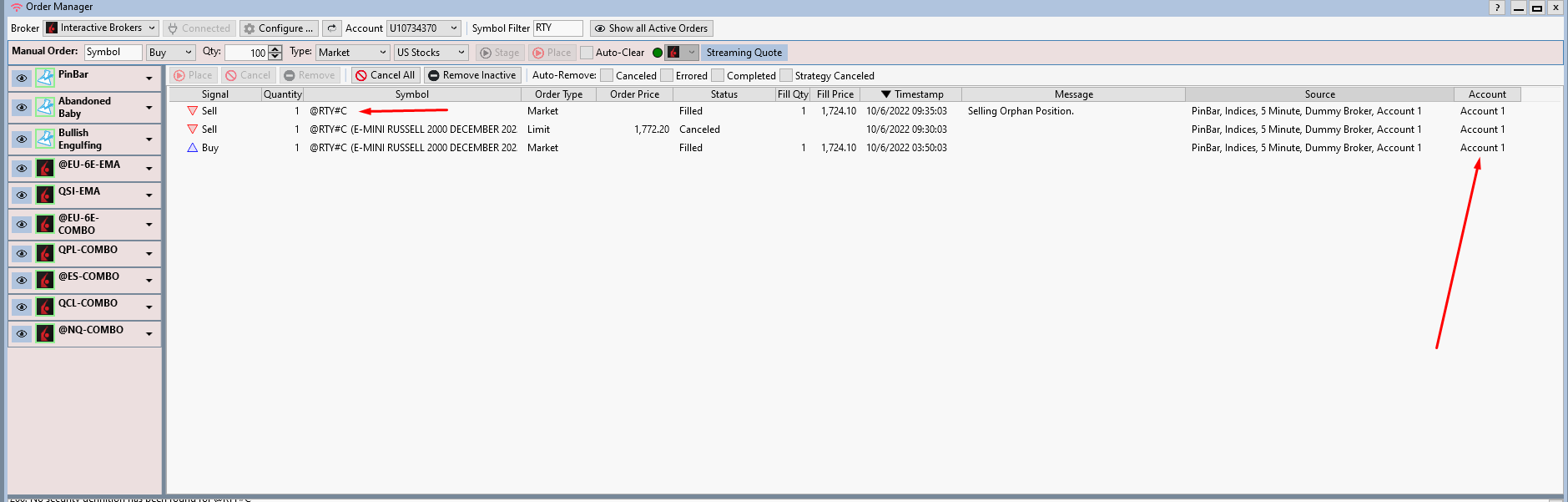The height and width of the screenshot is (502, 1568).
Task: Check the Completed auto-remove checkbox
Action: [x=718, y=75]
